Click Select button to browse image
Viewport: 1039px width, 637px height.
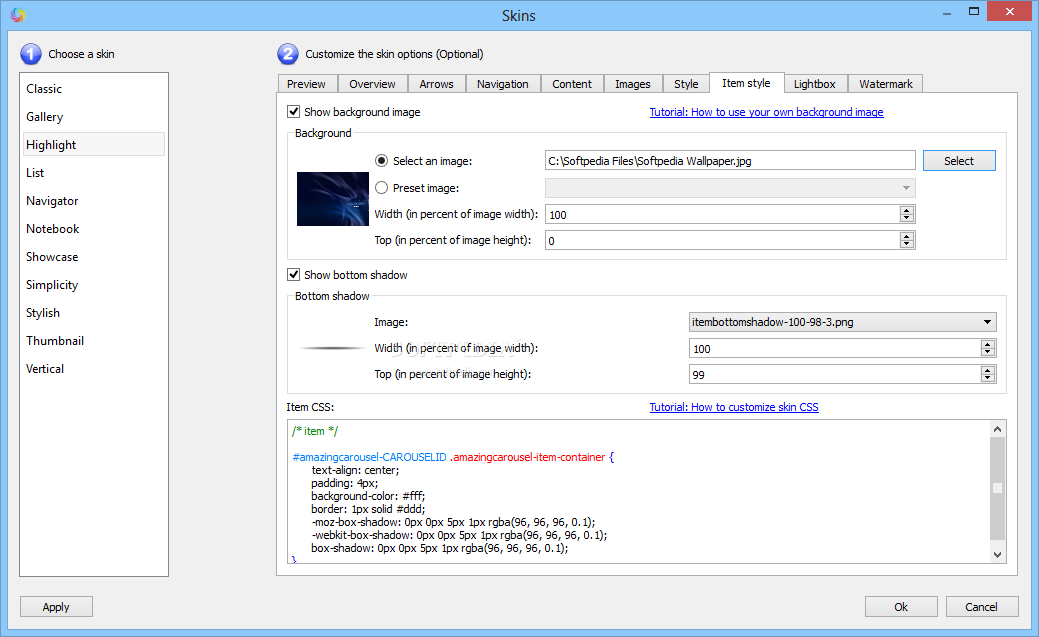click(959, 160)
